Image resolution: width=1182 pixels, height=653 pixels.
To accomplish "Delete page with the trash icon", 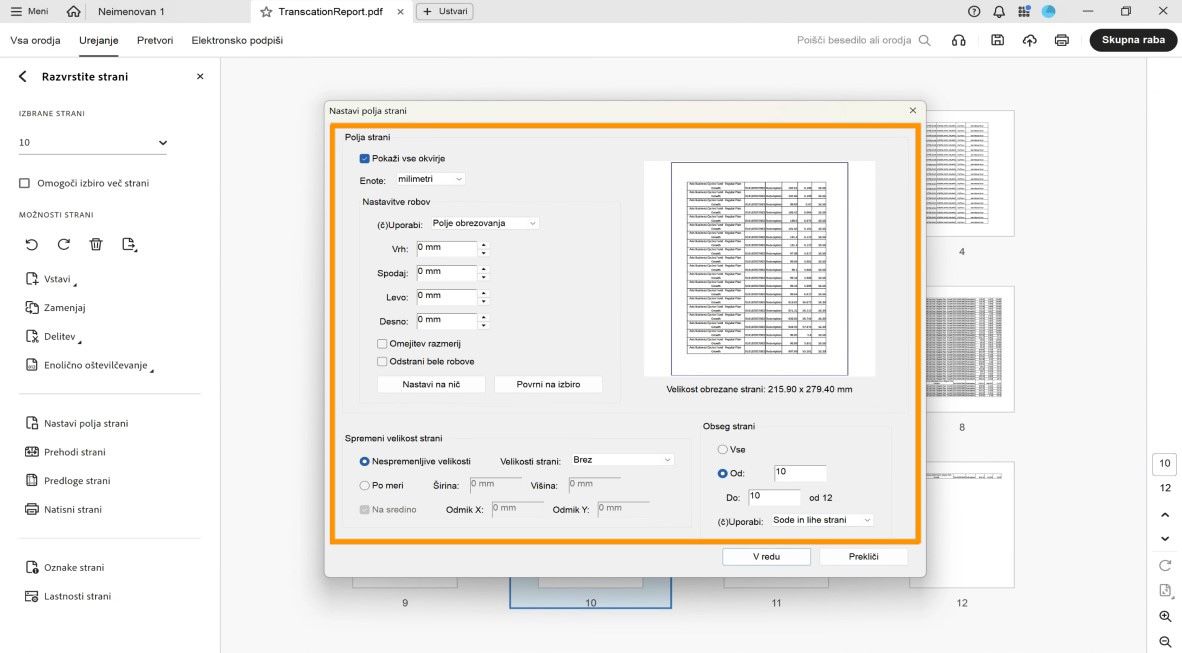I will click(x=96, y=244).
